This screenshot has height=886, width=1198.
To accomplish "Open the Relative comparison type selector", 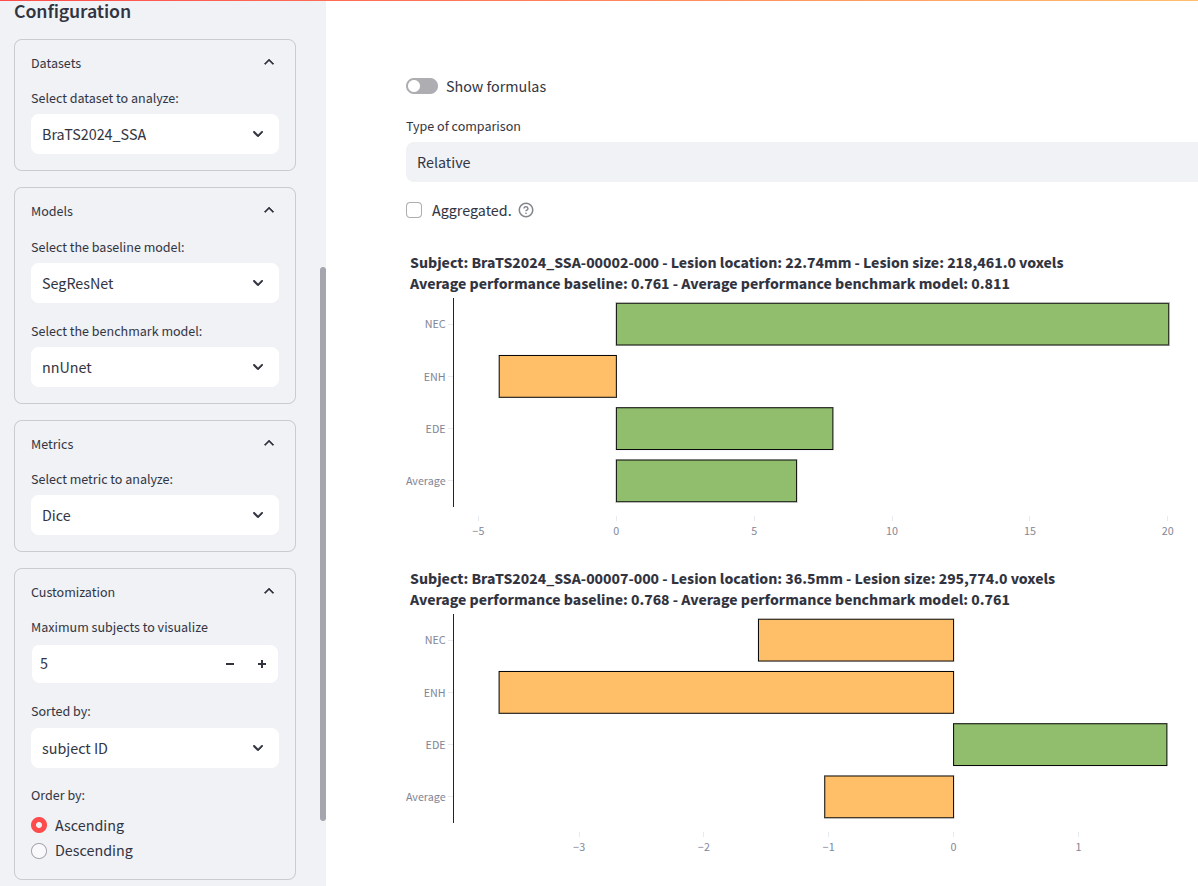I will coord(800,162).
